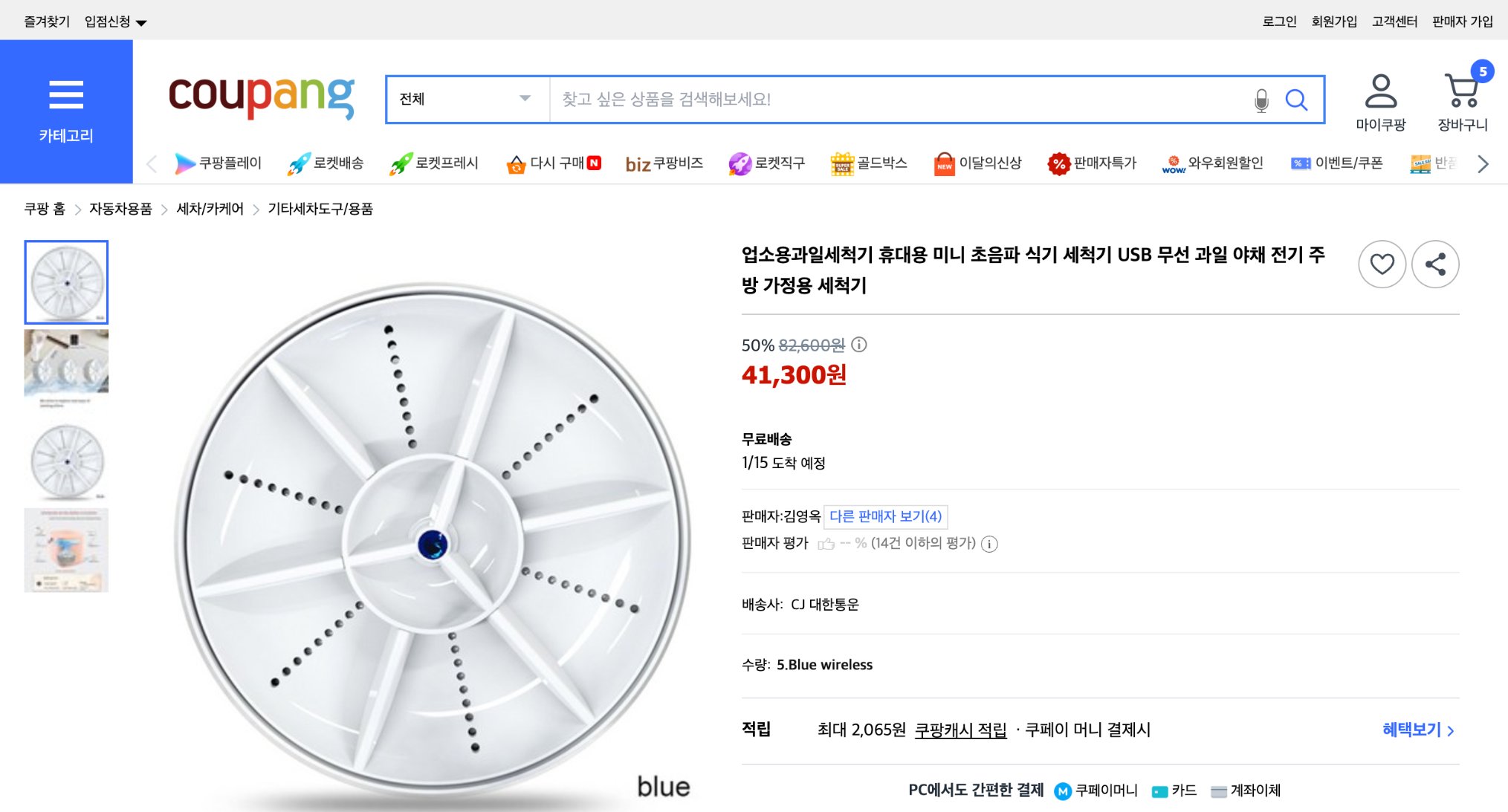Click 다른 판매자 보기(4) button
1508x812 pixels.
click(x=887, y=516)
